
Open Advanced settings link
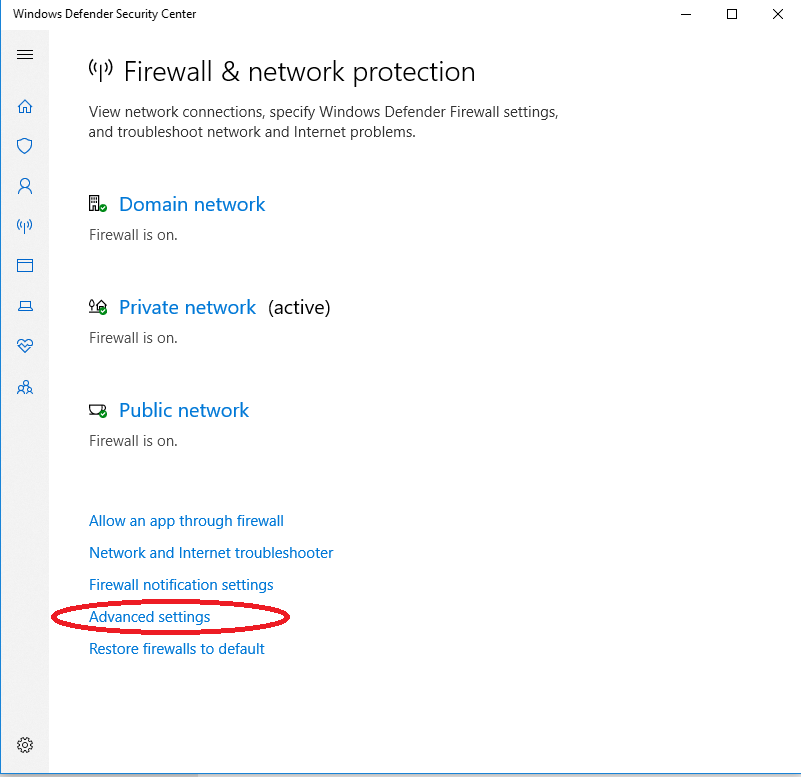click(150, 617)
